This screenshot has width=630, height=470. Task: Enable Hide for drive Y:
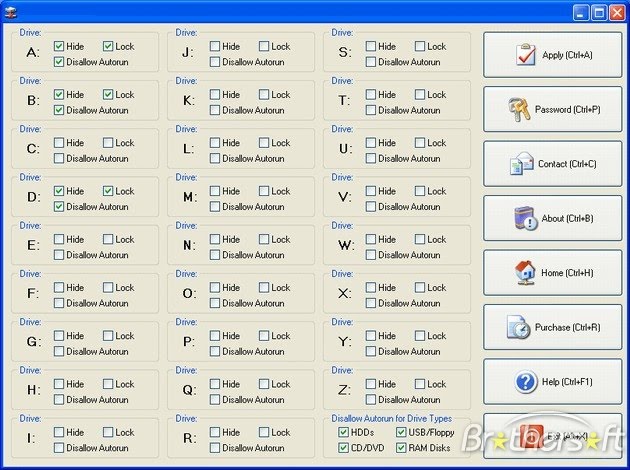point(370,335)
